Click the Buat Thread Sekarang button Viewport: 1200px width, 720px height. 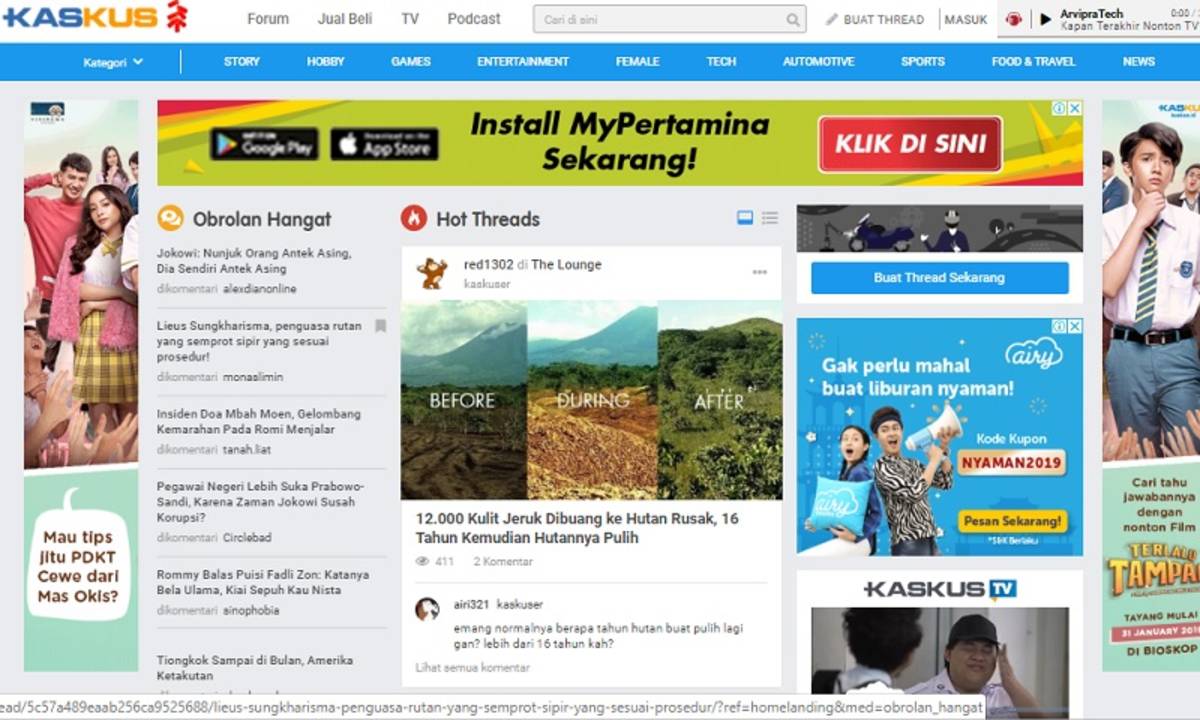939,278
